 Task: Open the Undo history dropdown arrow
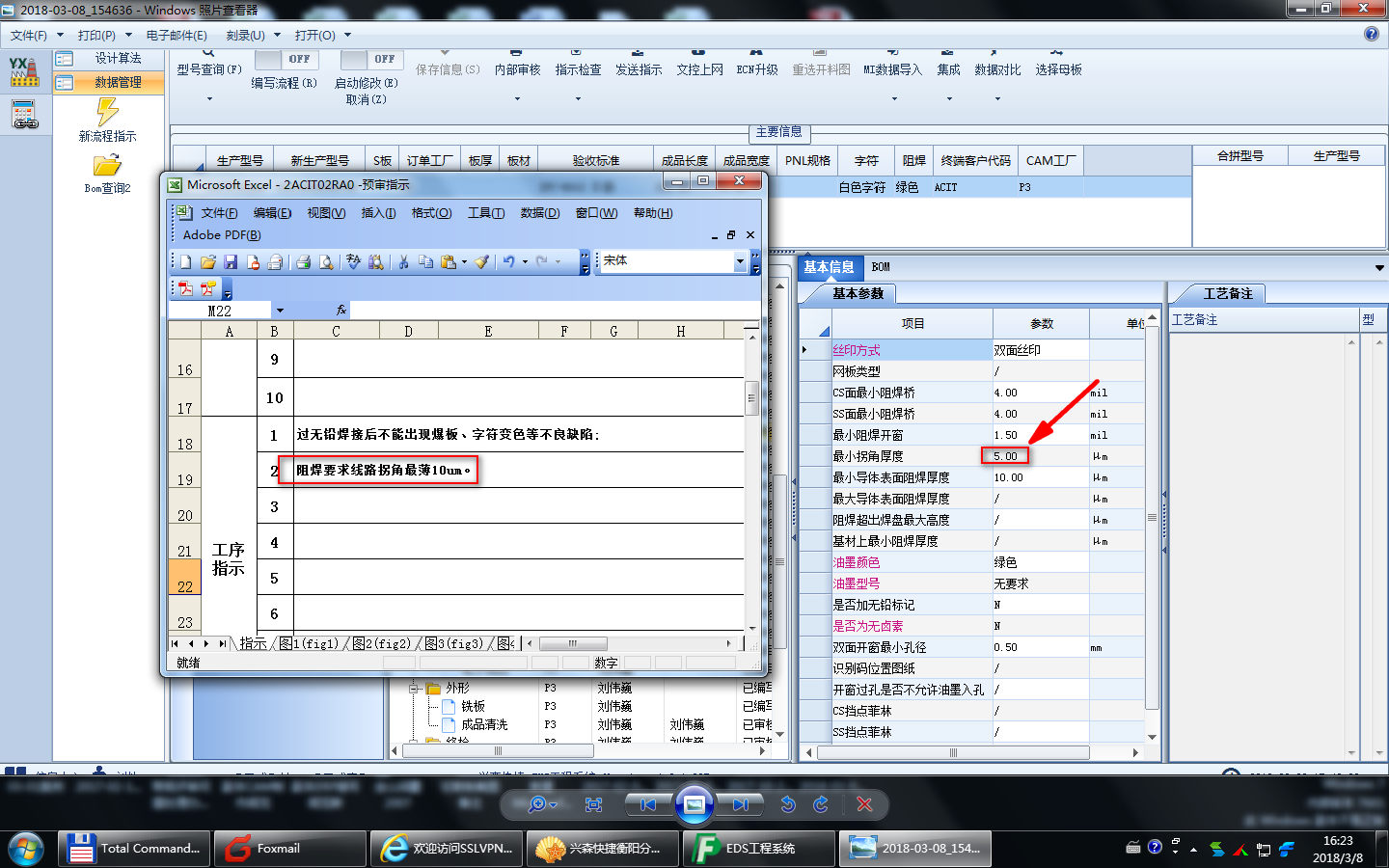[525, 261]
